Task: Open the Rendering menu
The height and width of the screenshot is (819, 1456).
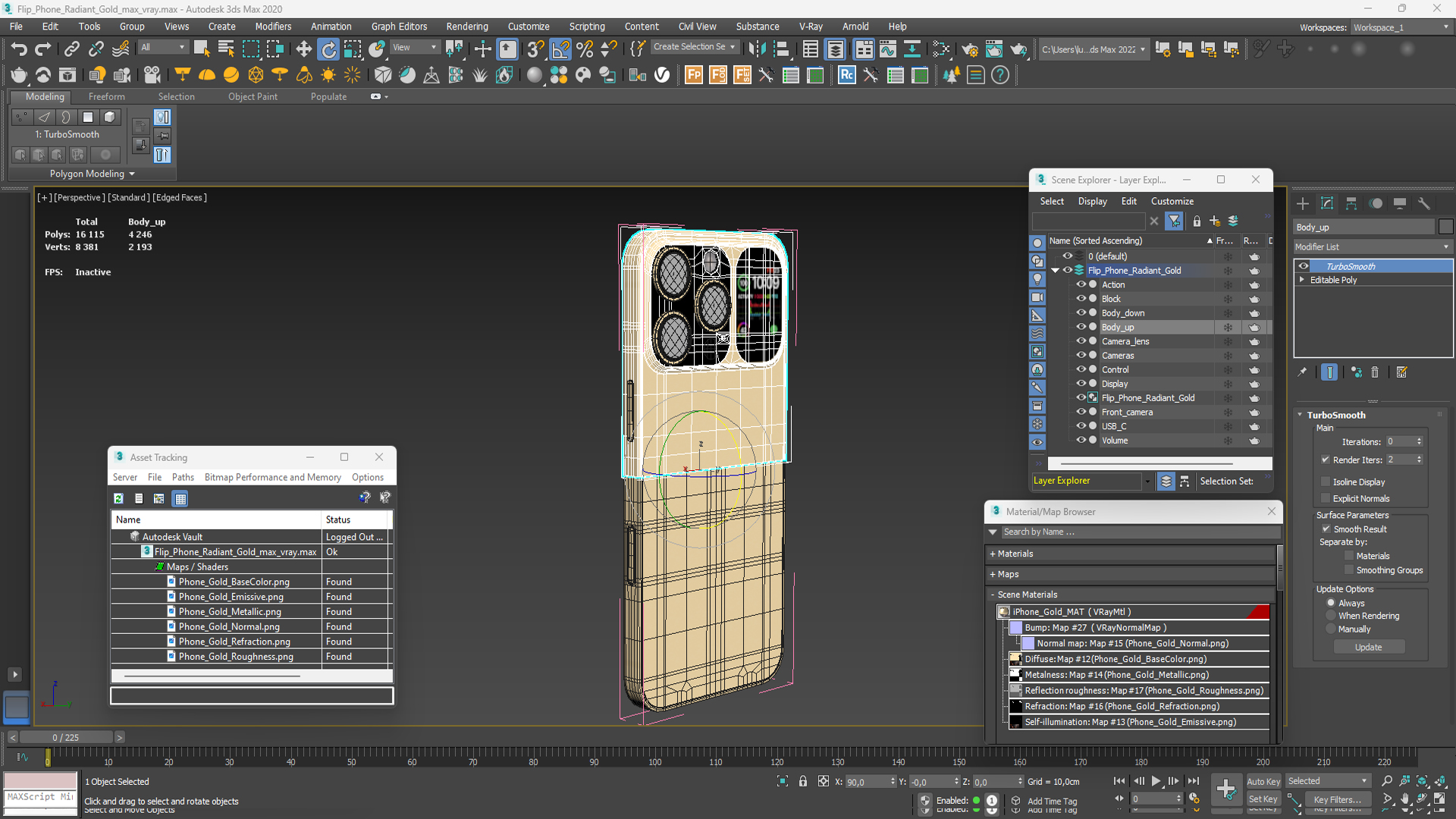Action: [466, 27]
